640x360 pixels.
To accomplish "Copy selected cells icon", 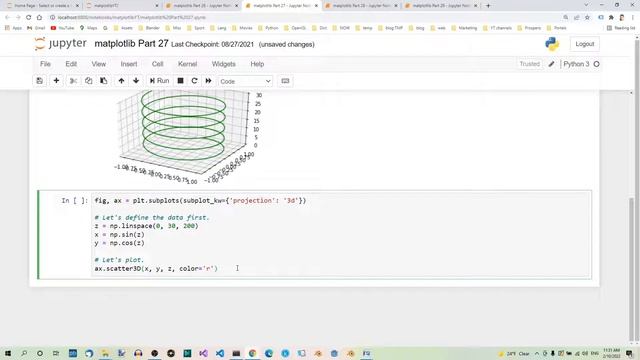I will pyautogui.click(x=89, y=81).
